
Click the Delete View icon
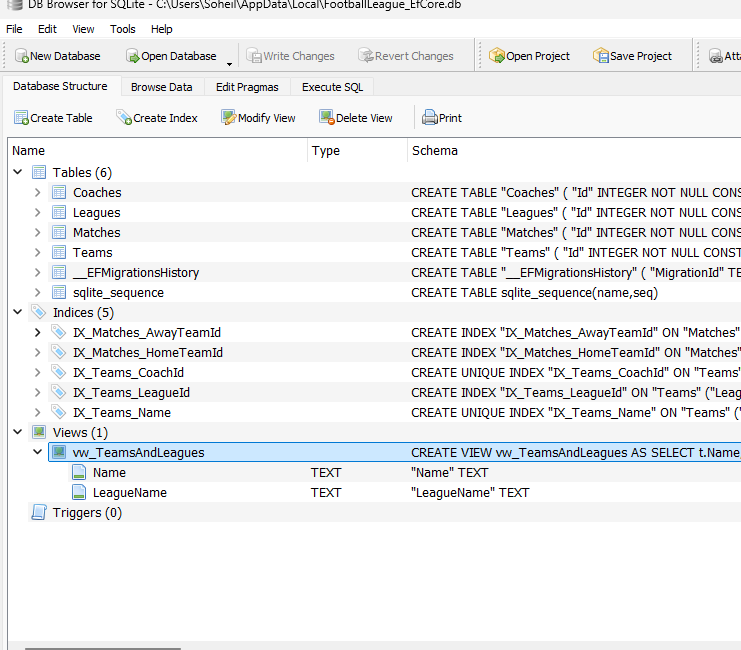(x=327, y=118)
